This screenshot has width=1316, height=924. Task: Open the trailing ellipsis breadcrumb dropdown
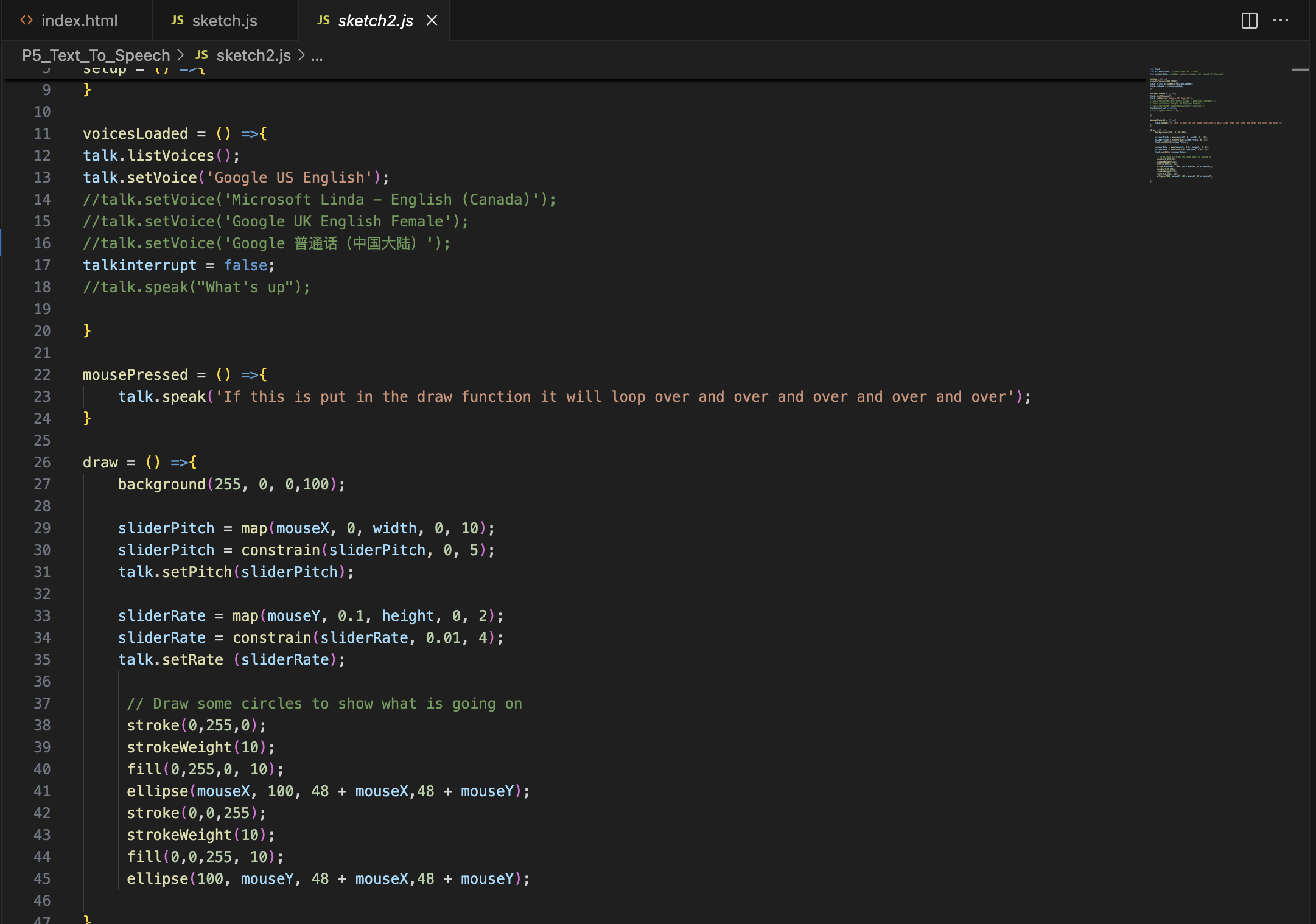coord(318,56)
